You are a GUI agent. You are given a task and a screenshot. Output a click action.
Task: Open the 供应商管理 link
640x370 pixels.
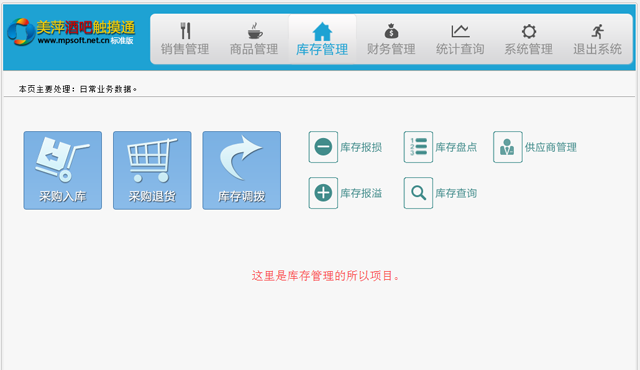pyautogui.click(x=551, y=147)
